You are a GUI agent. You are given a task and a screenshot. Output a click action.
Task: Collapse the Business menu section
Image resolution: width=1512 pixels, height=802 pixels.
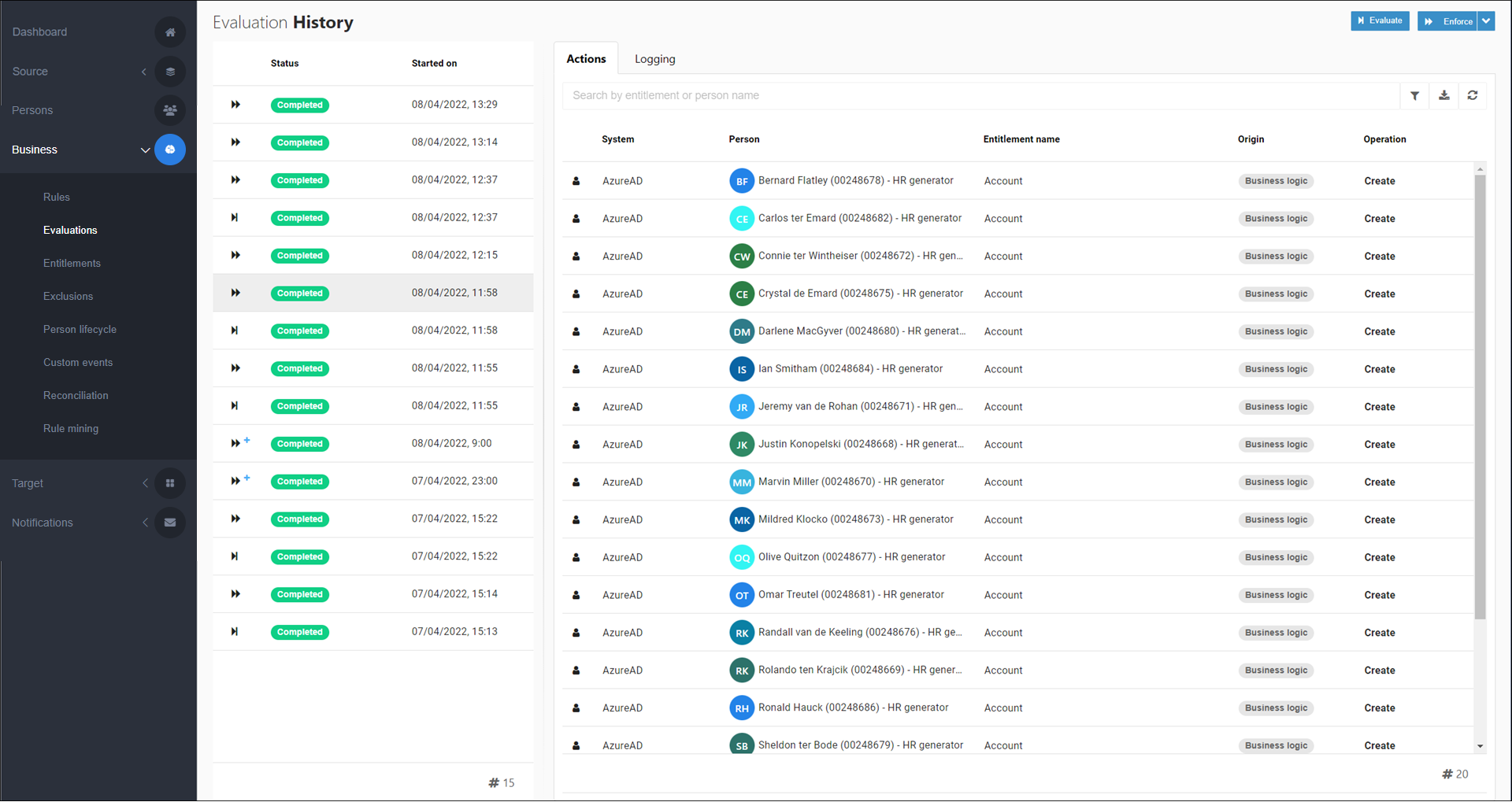145,150
